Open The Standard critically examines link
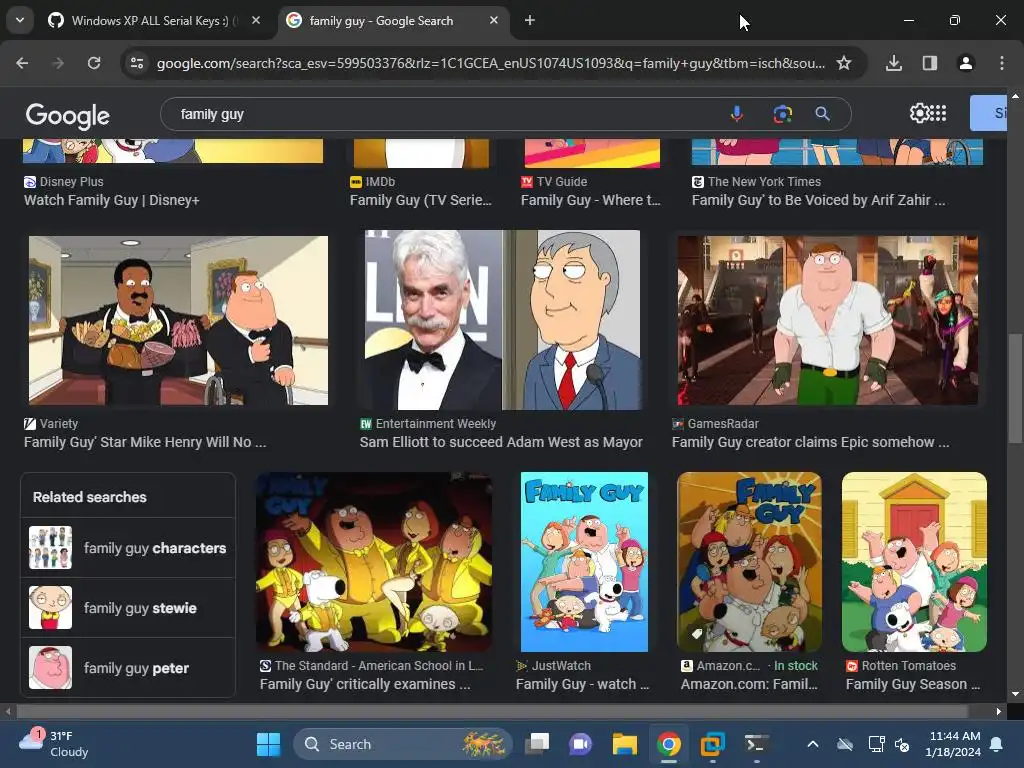This screenshot has width=1024, height=768. click(x=364, y=684)
